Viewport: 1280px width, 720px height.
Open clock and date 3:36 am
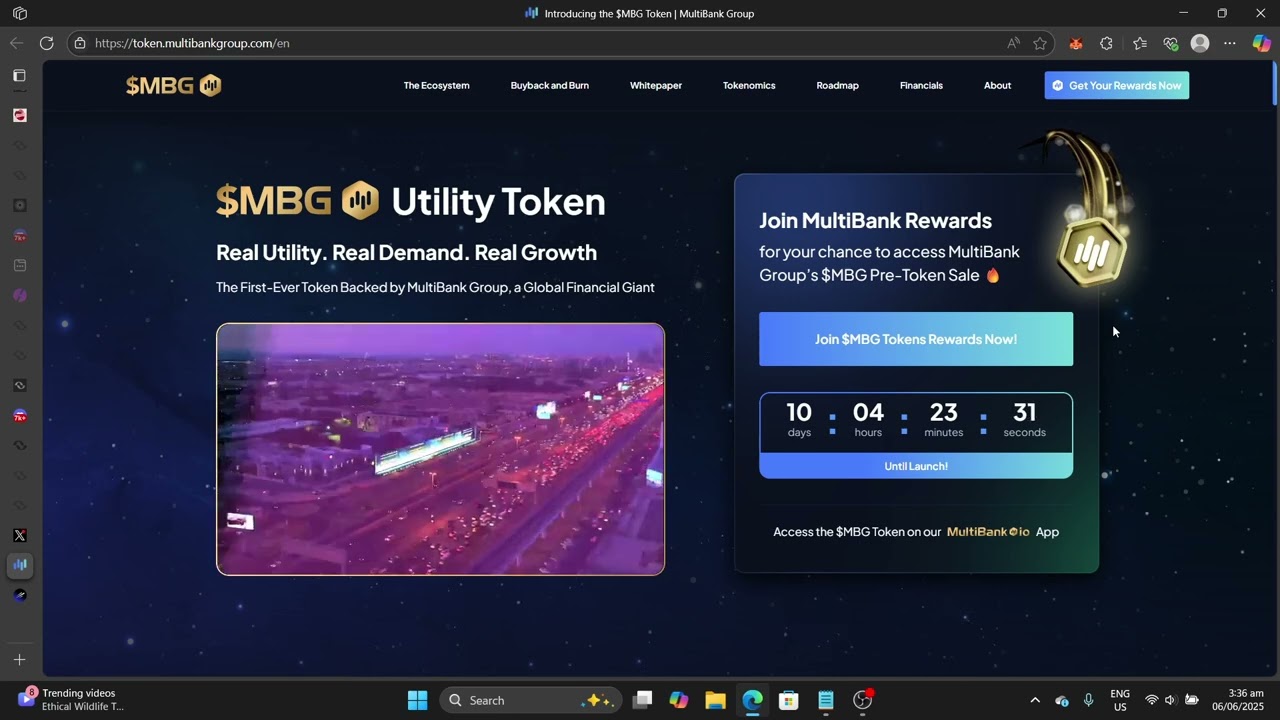(x=1238, y=700)
